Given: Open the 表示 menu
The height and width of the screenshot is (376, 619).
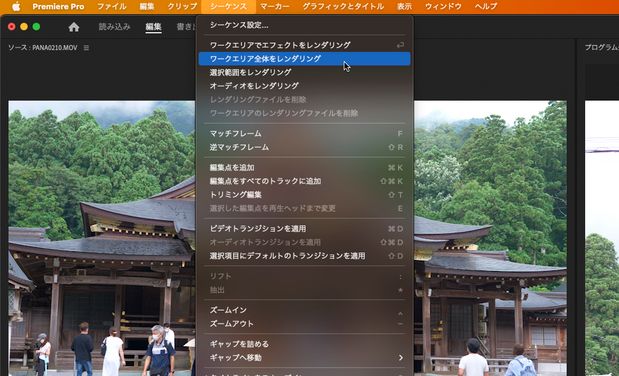Looking at the screenshot, I should coord(404,7).
